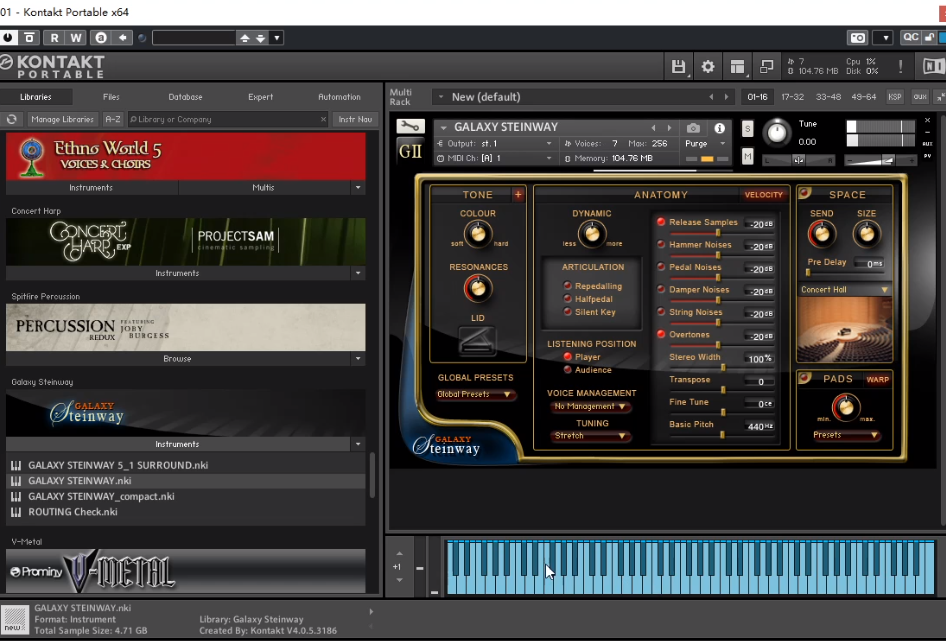Toggle Release Samples red LED
The image size is (946, 641).
pyautogui.click(x=661, y=222)
